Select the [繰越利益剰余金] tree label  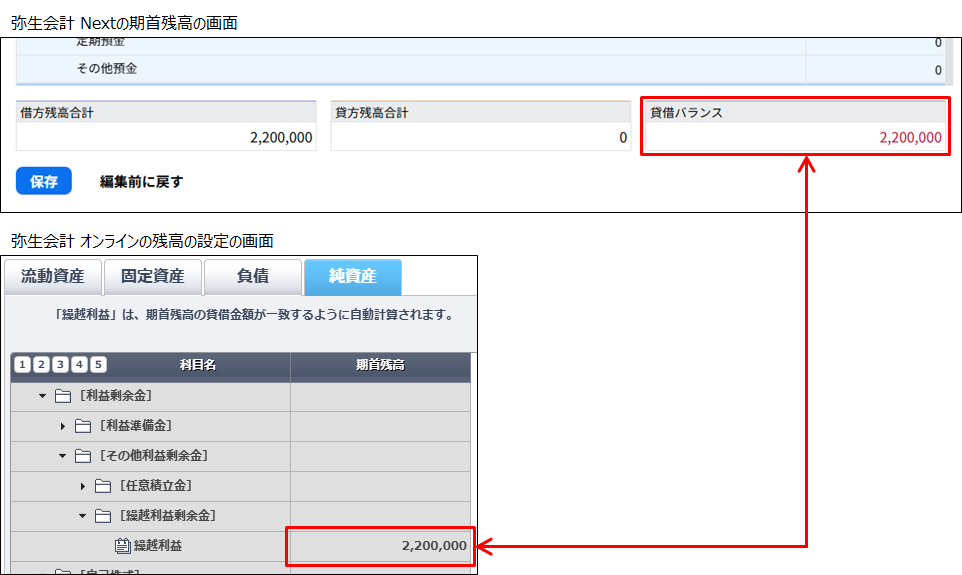pos(168,516)
